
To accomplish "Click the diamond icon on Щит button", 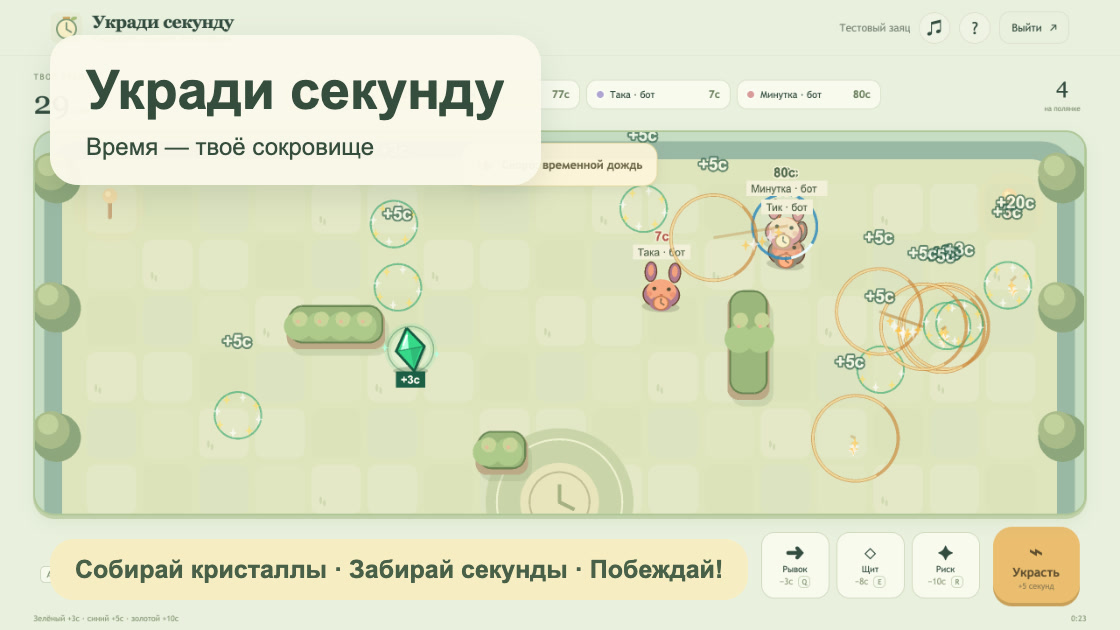I will [x=870, y=553].
